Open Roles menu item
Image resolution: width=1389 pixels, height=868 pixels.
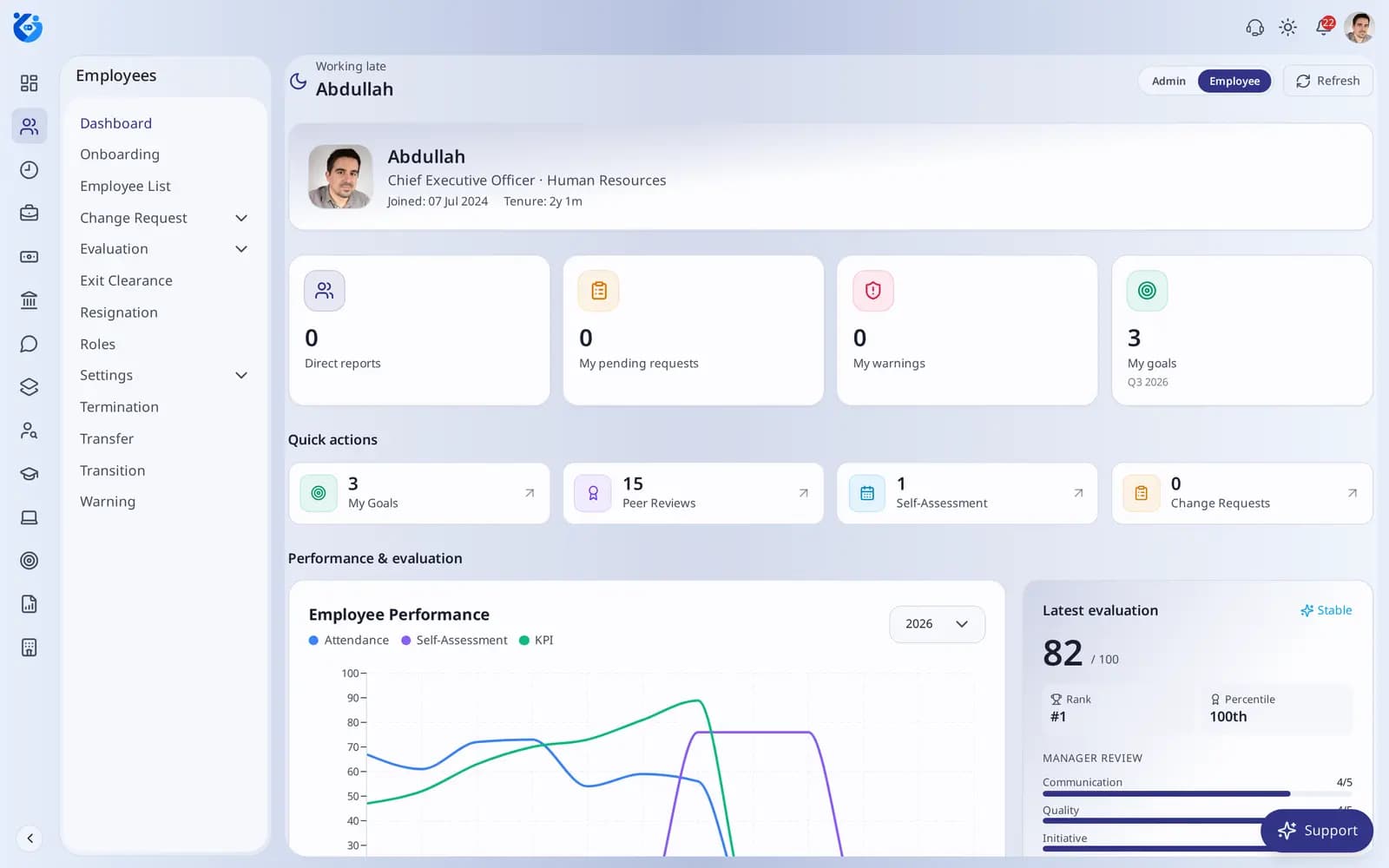(x=97, y=344)
